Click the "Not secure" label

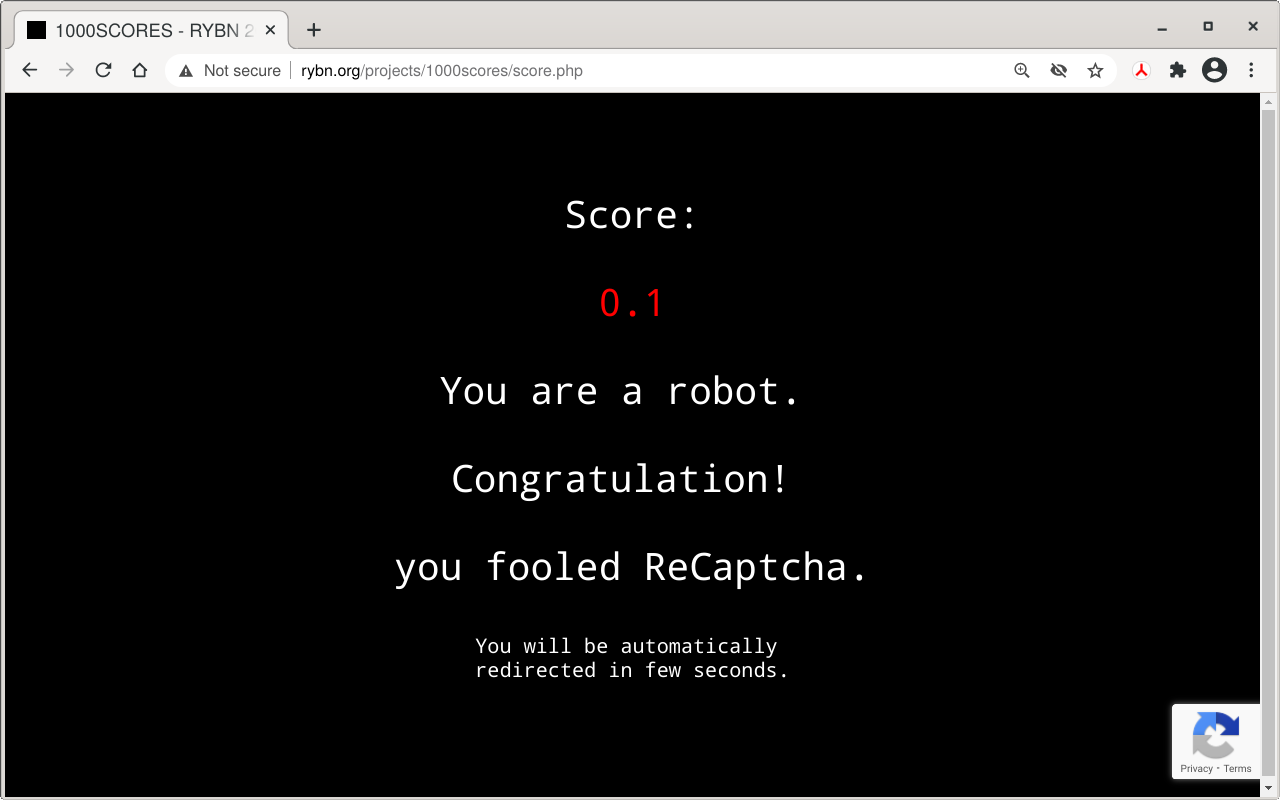(242, 71)
